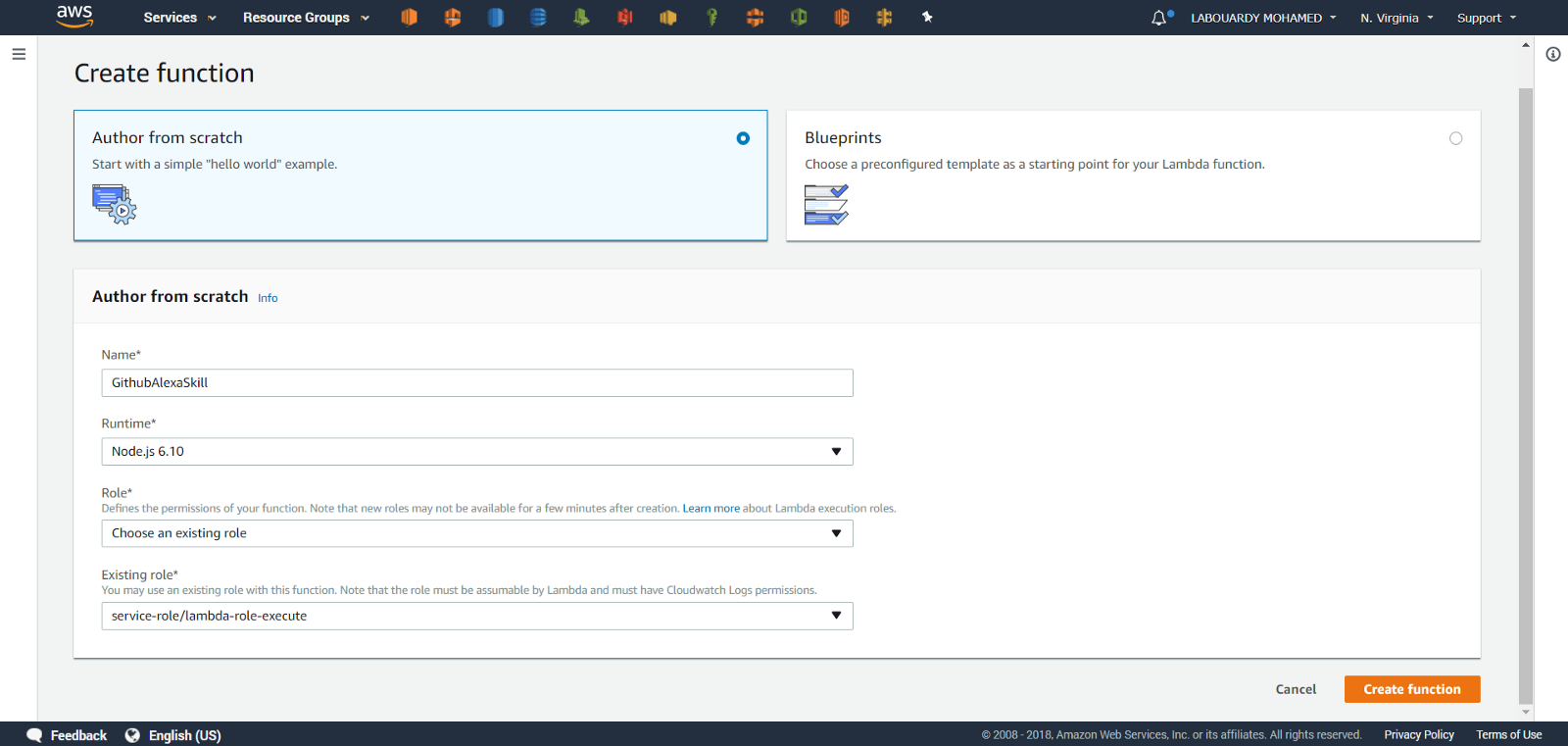Click the Feedback text in the footer
Screen dimensions: 1568x746
click(x=78, y=735)
